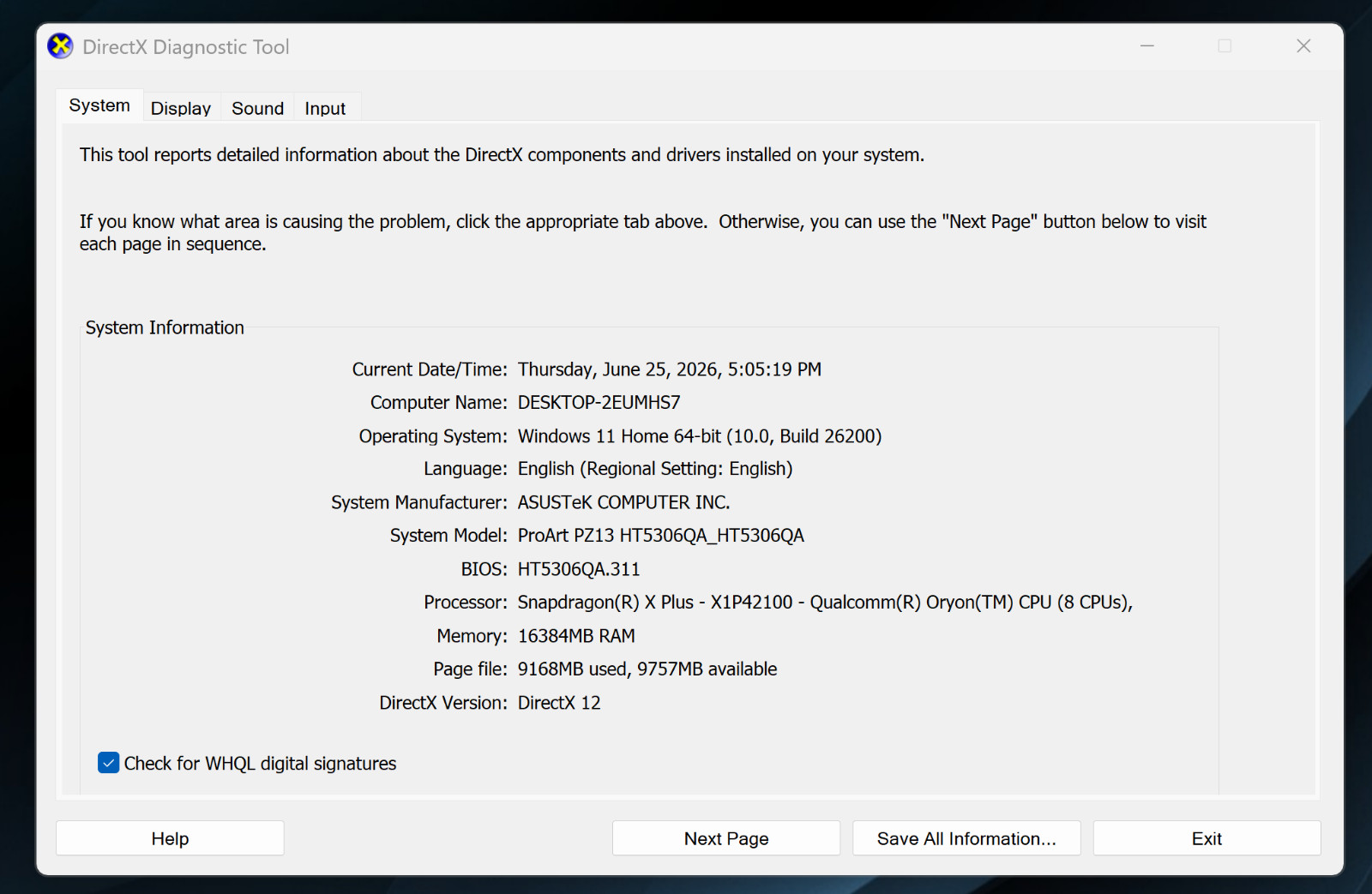Open the Display tab

pyautogui.click(x=181, y=108)
